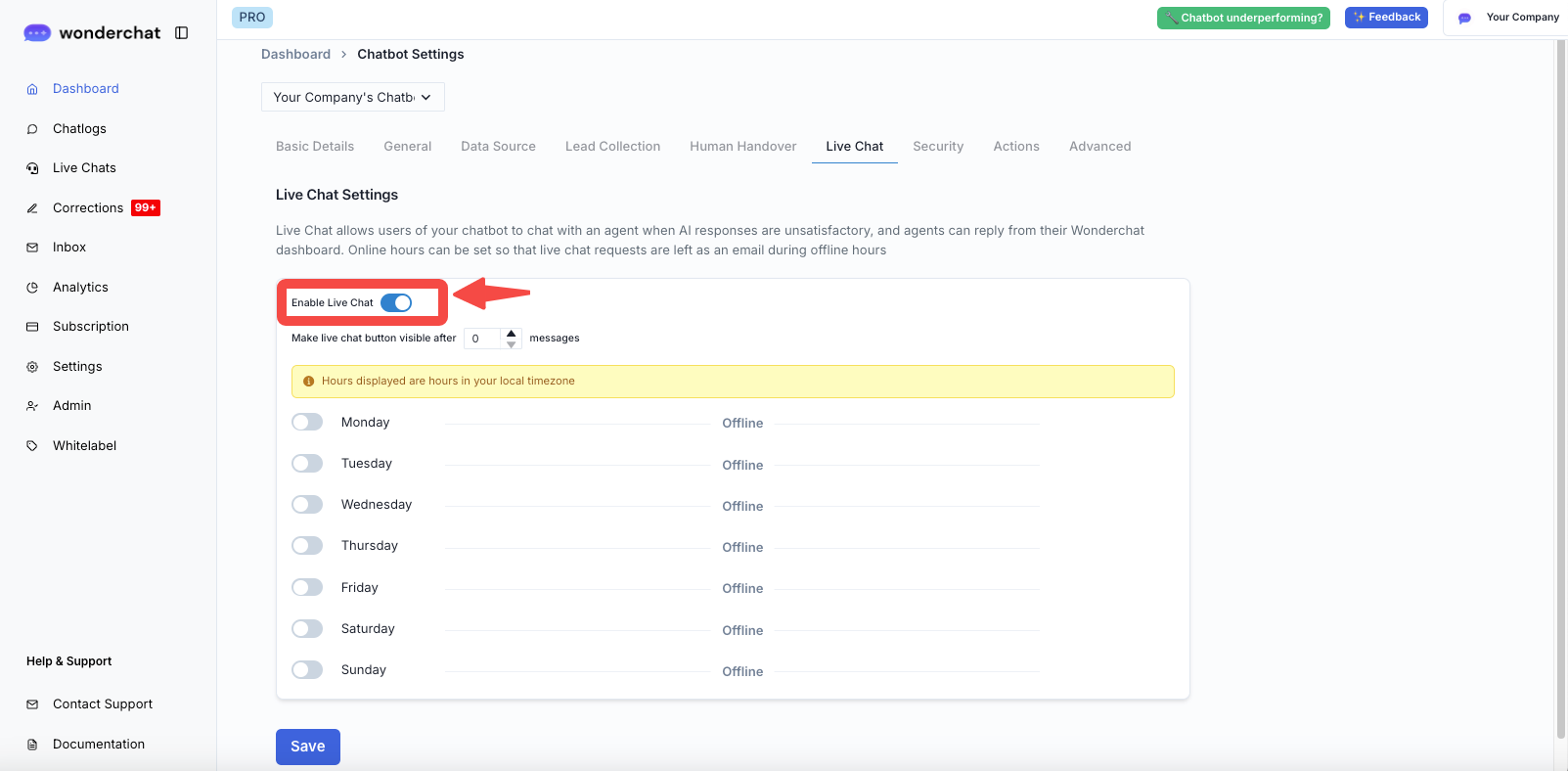Turn on Monday live chat hours
1568x771 pixels.
point(307,422)
